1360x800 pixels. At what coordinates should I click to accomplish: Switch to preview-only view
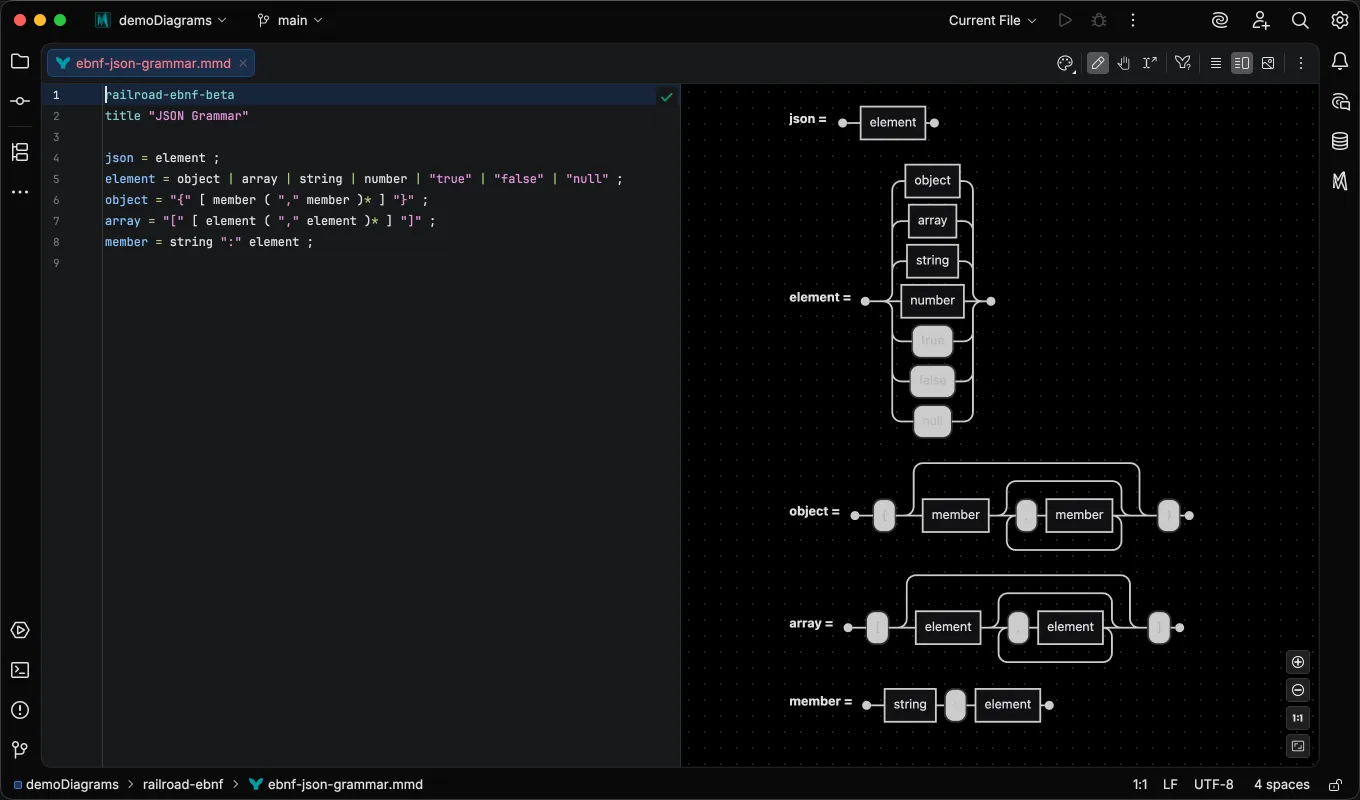pyautogui.click(x=1268, y=63)
